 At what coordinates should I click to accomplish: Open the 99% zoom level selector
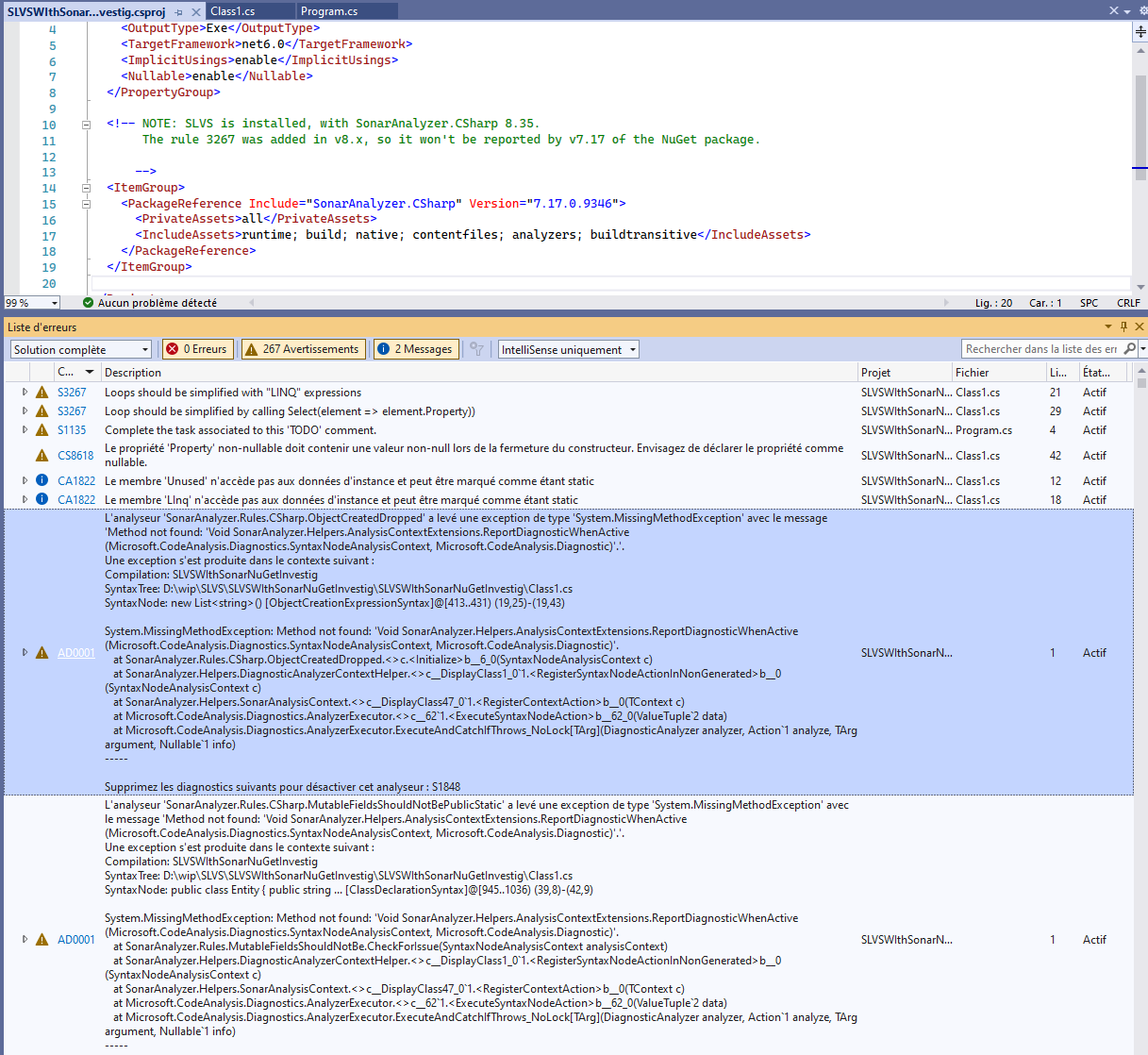point(55,303)
